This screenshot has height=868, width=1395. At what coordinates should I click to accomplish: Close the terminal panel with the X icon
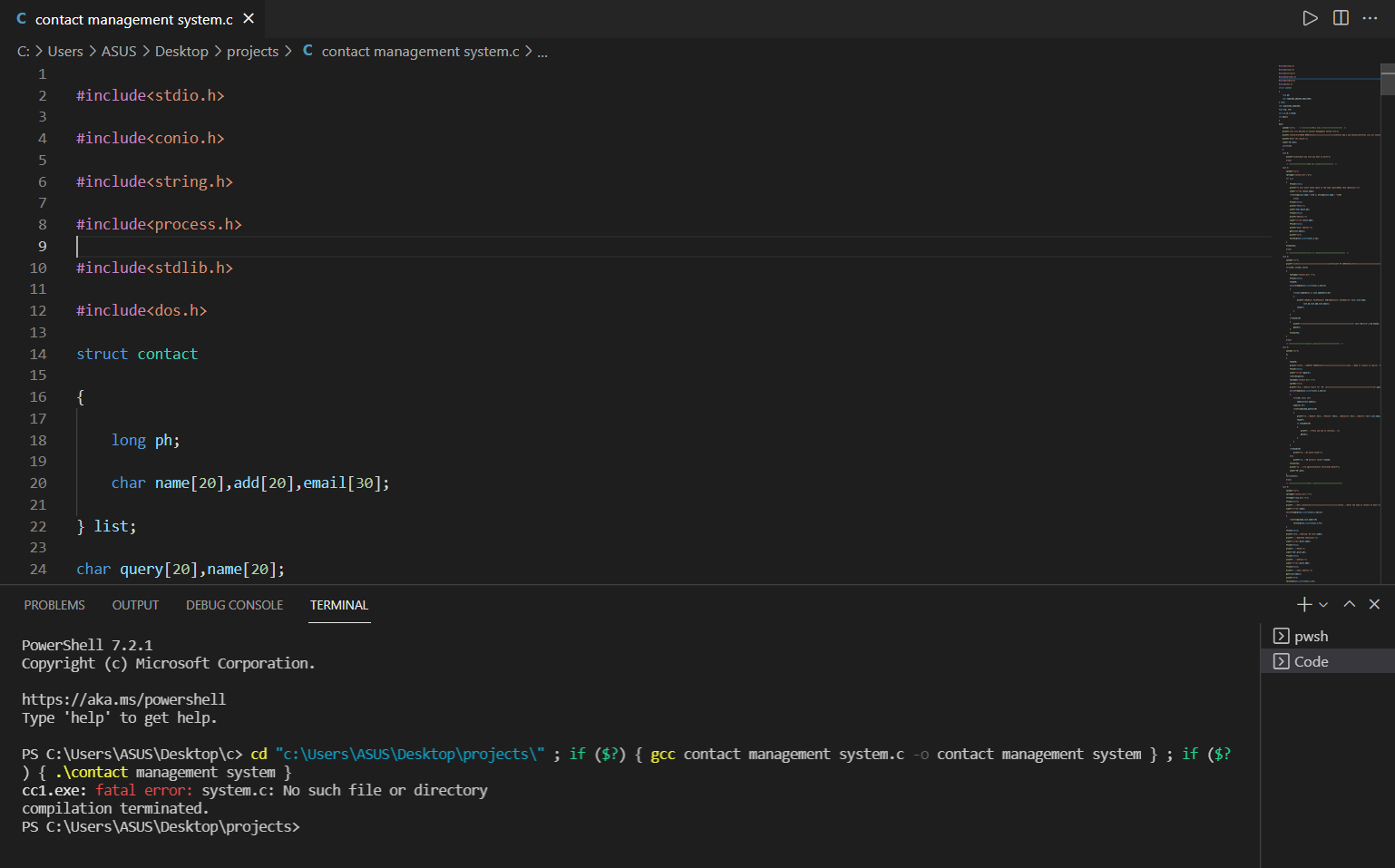tap(1374, 604)
